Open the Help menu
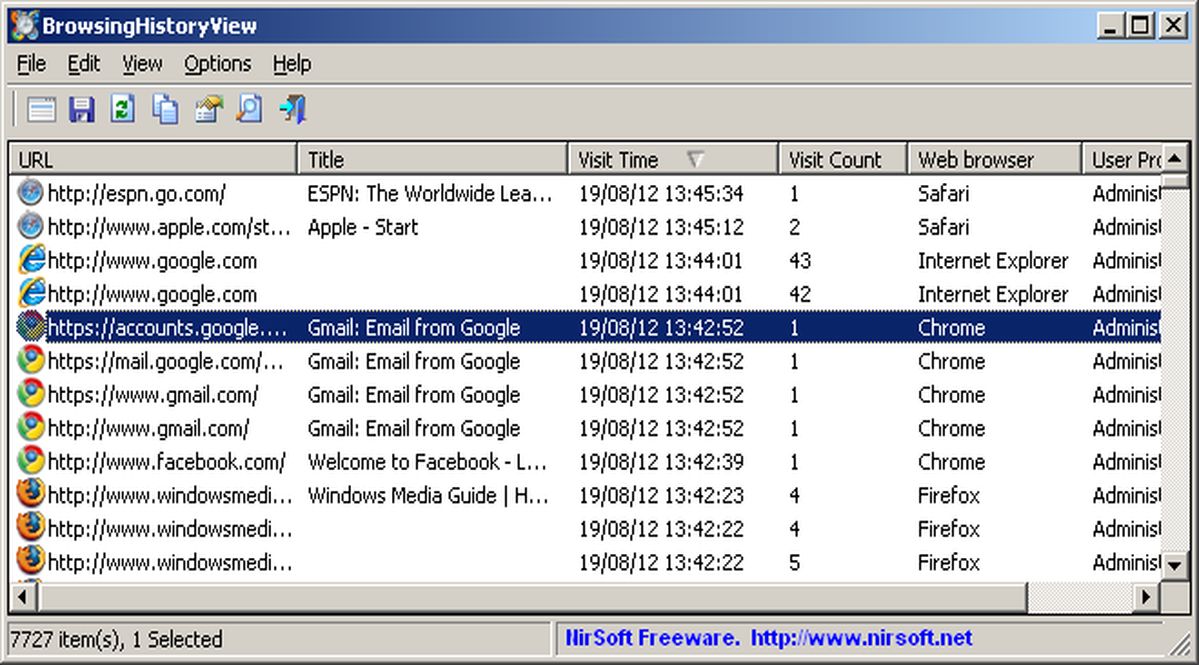 [291, 64]
